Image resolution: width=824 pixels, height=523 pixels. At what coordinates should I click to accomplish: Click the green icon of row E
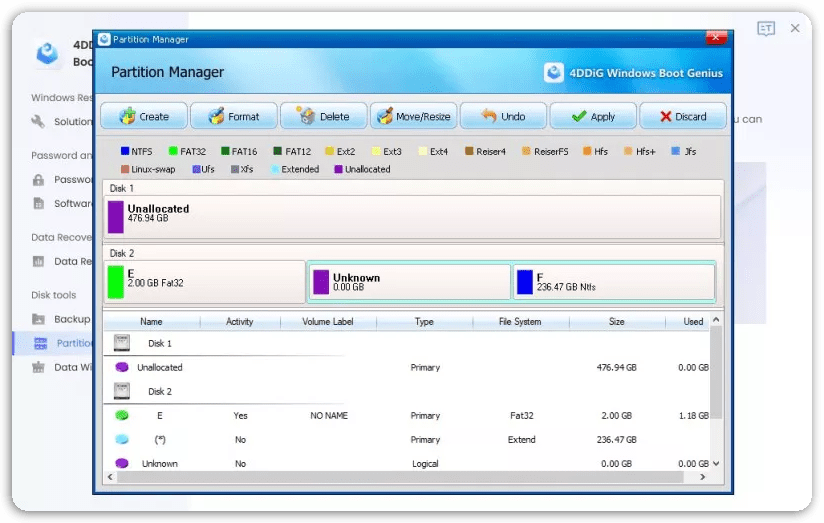[122, 415]
